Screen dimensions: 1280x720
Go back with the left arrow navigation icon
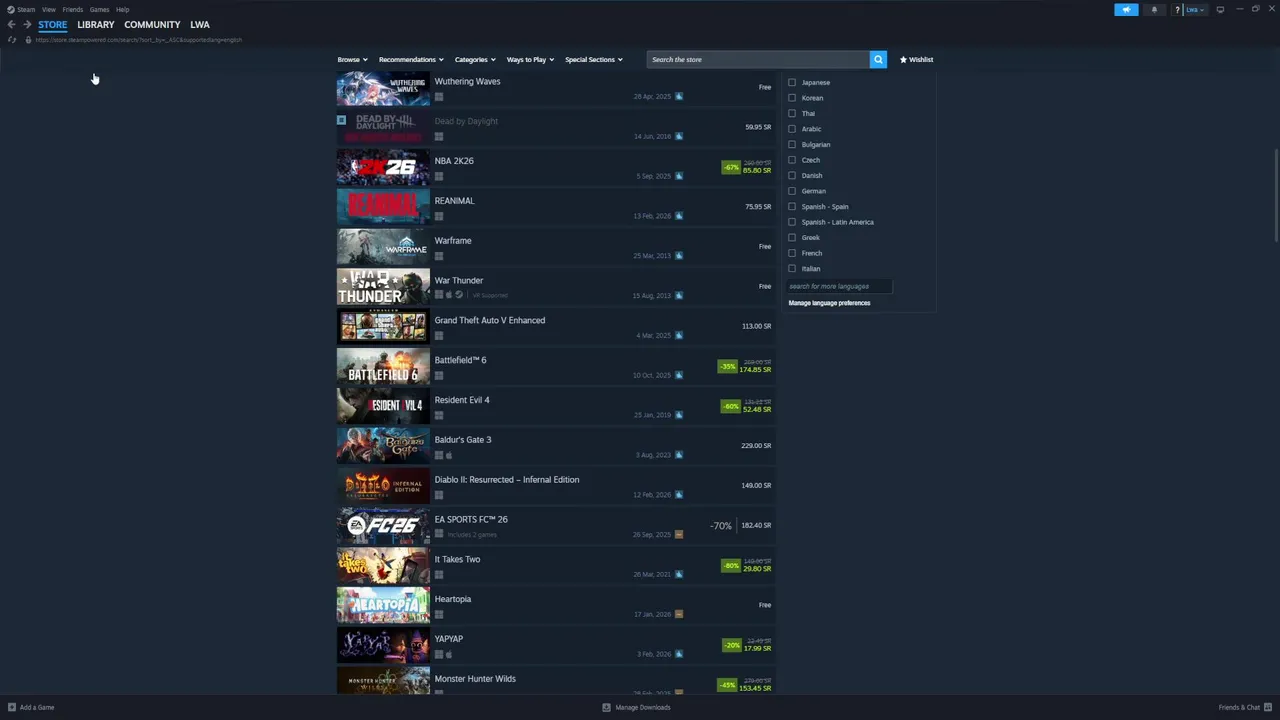pos(11,24)
